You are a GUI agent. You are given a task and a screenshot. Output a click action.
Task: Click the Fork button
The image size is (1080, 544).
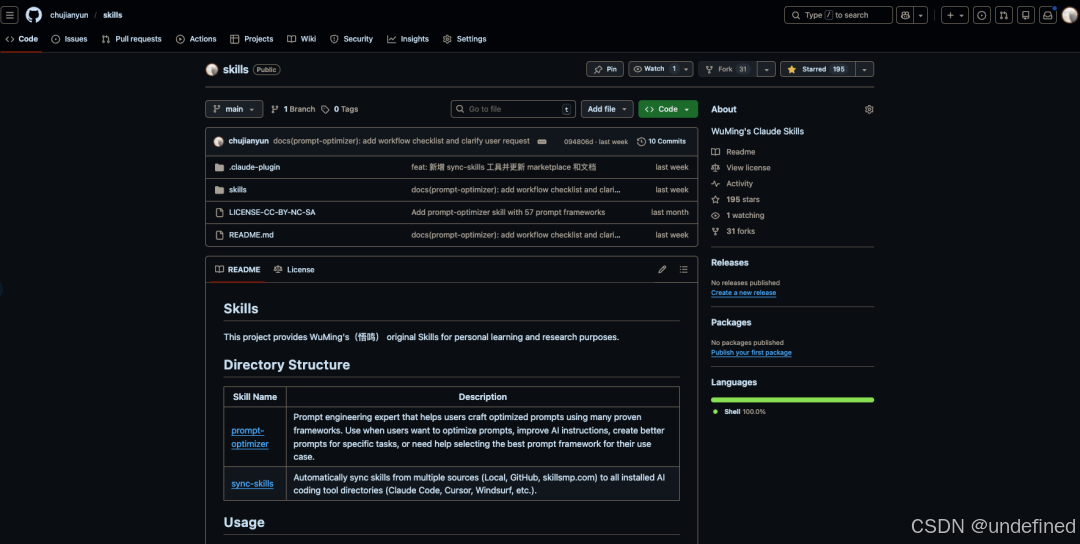[727, 70]
